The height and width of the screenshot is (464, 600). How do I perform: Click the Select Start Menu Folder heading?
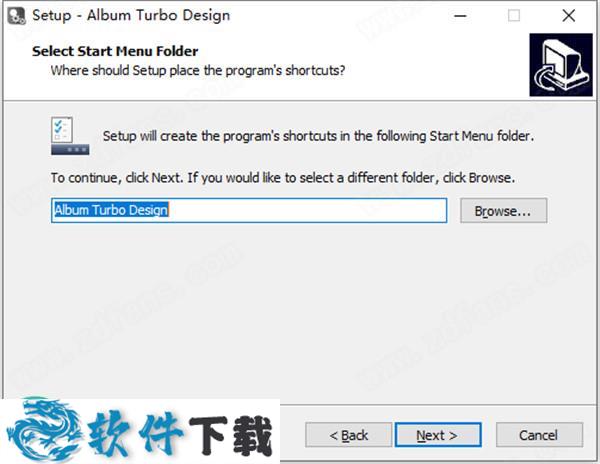pyautogui.click(x=115, y=51)
